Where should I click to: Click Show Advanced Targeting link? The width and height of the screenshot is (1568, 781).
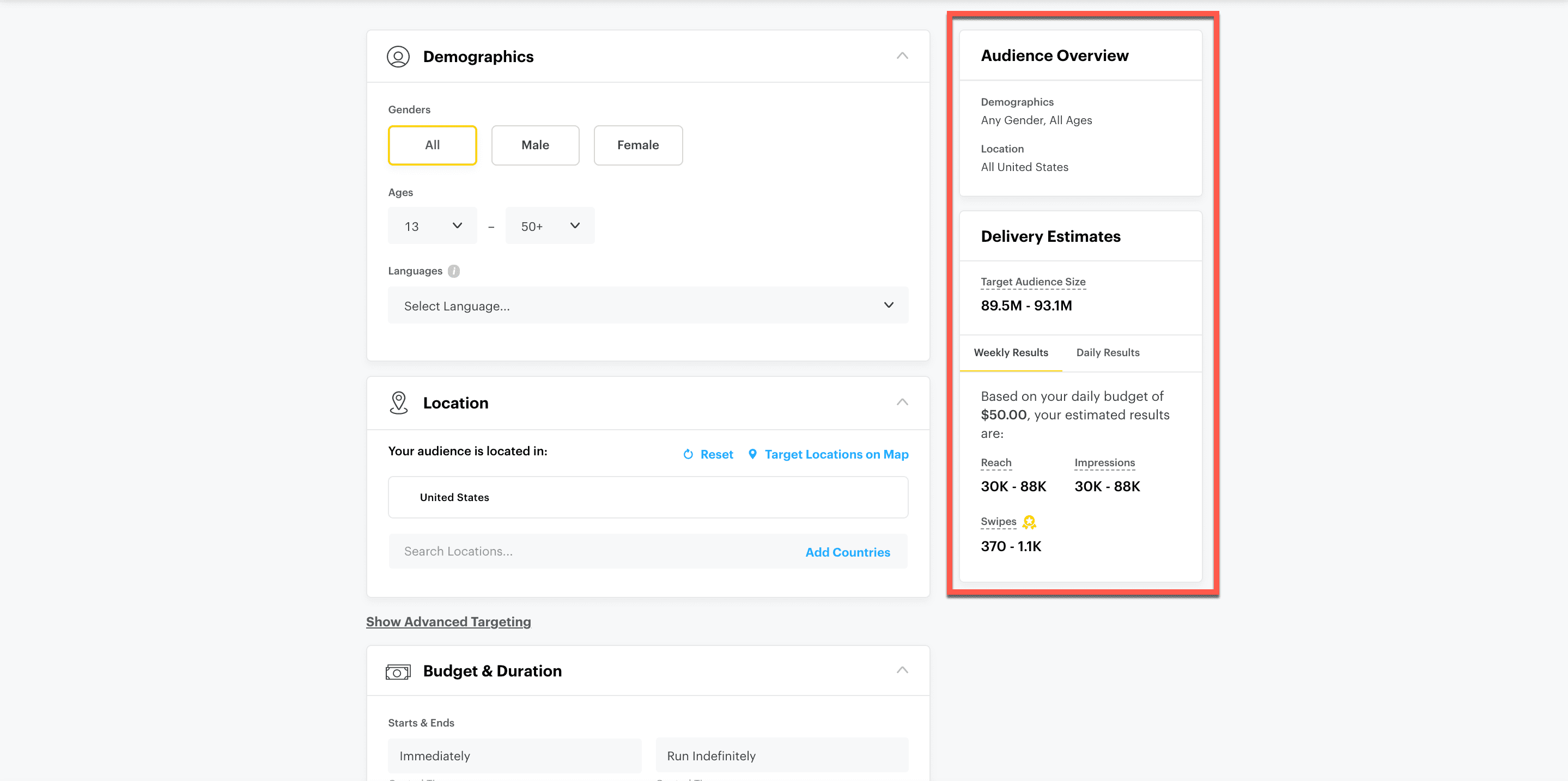448,621
